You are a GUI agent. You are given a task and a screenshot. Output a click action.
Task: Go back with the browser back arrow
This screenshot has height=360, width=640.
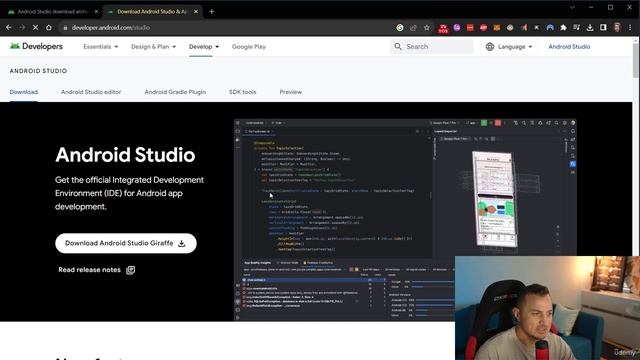(9, 27)
